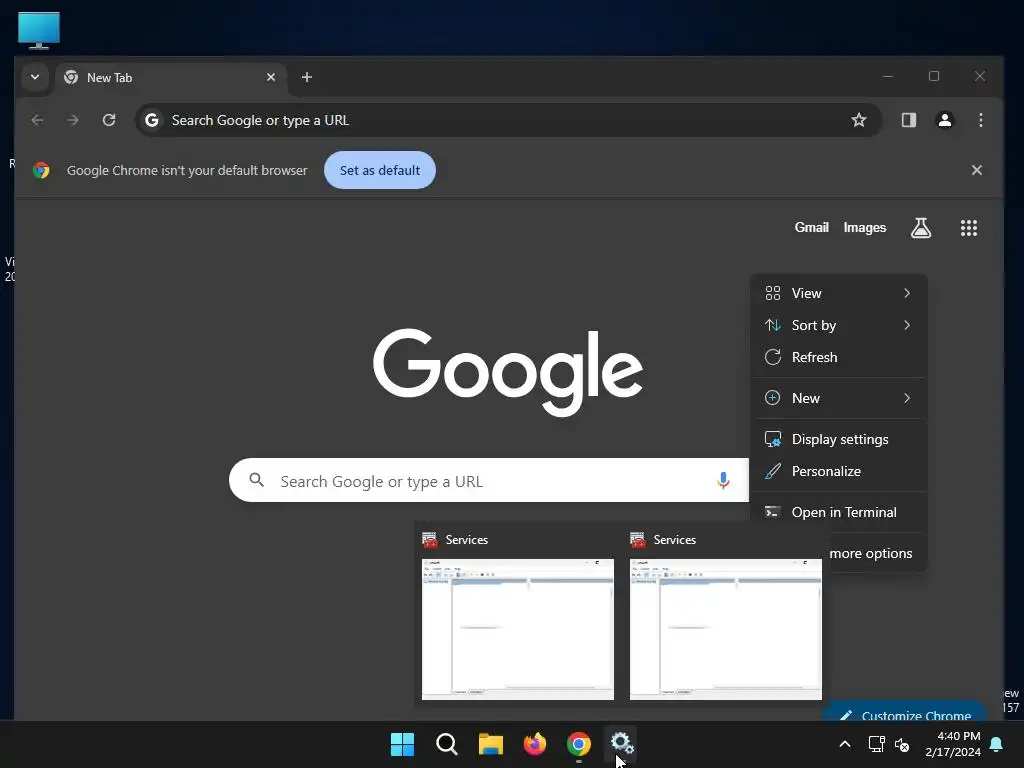Maximize the Chrome window
The height and width of the screenshot is (768, 1024).
click(934, 76)
